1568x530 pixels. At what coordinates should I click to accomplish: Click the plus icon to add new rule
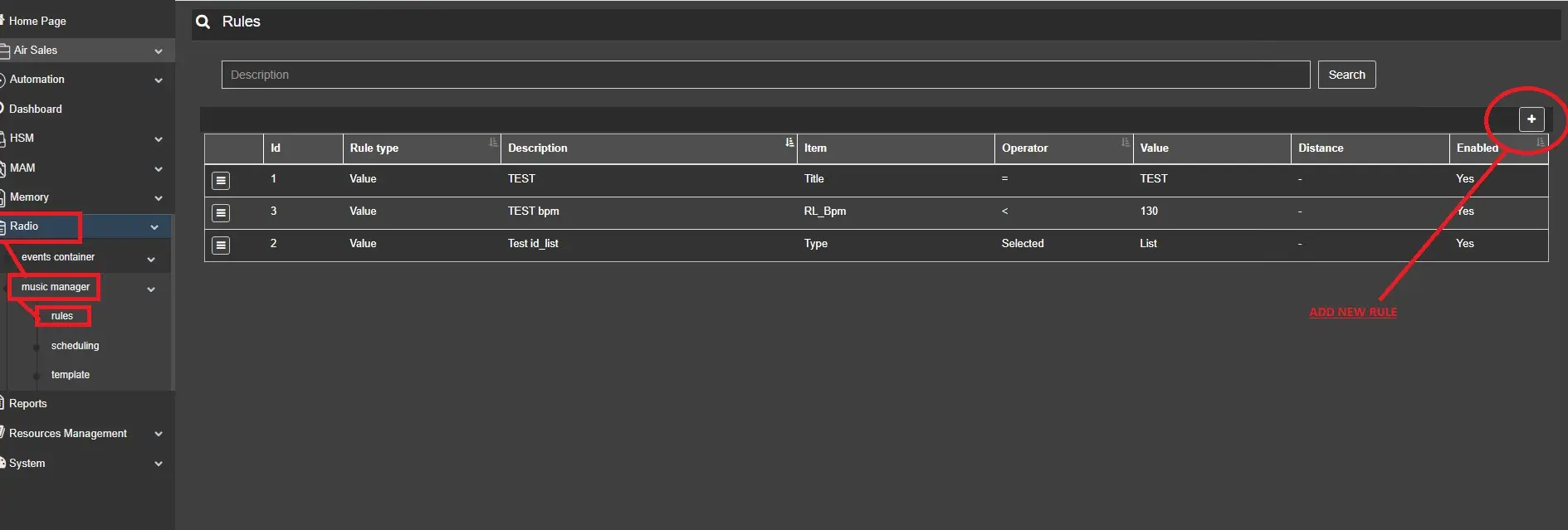[1531, 119]
